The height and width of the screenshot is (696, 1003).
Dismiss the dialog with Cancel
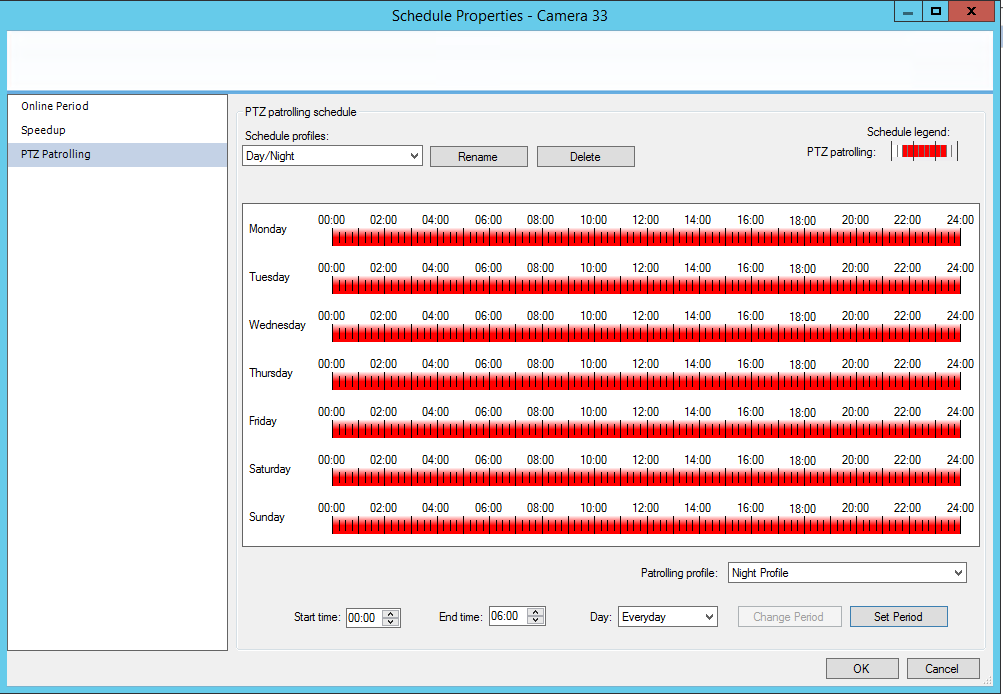(x=941, y=668)
